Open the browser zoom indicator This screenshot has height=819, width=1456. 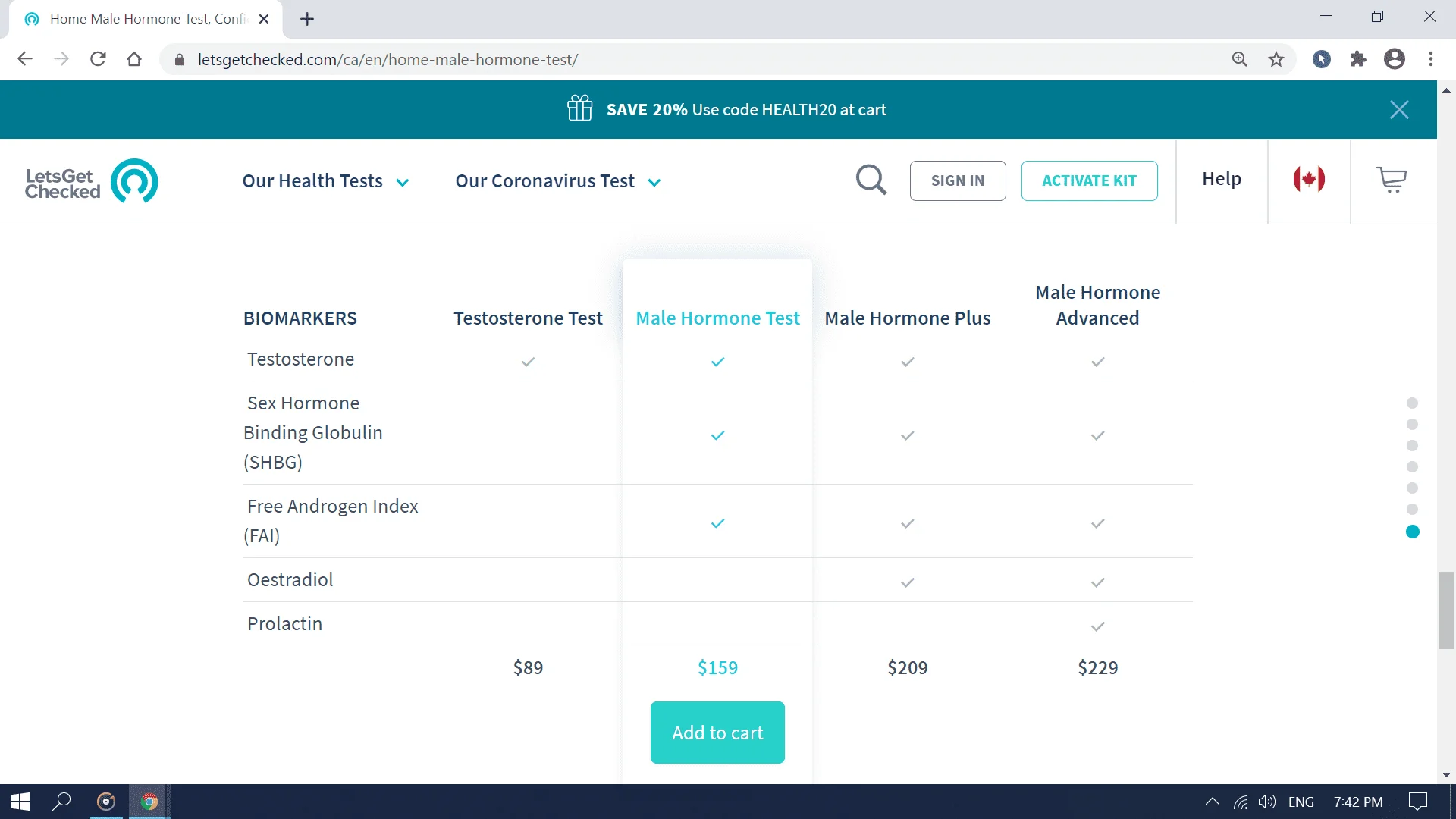point(1240,59)
